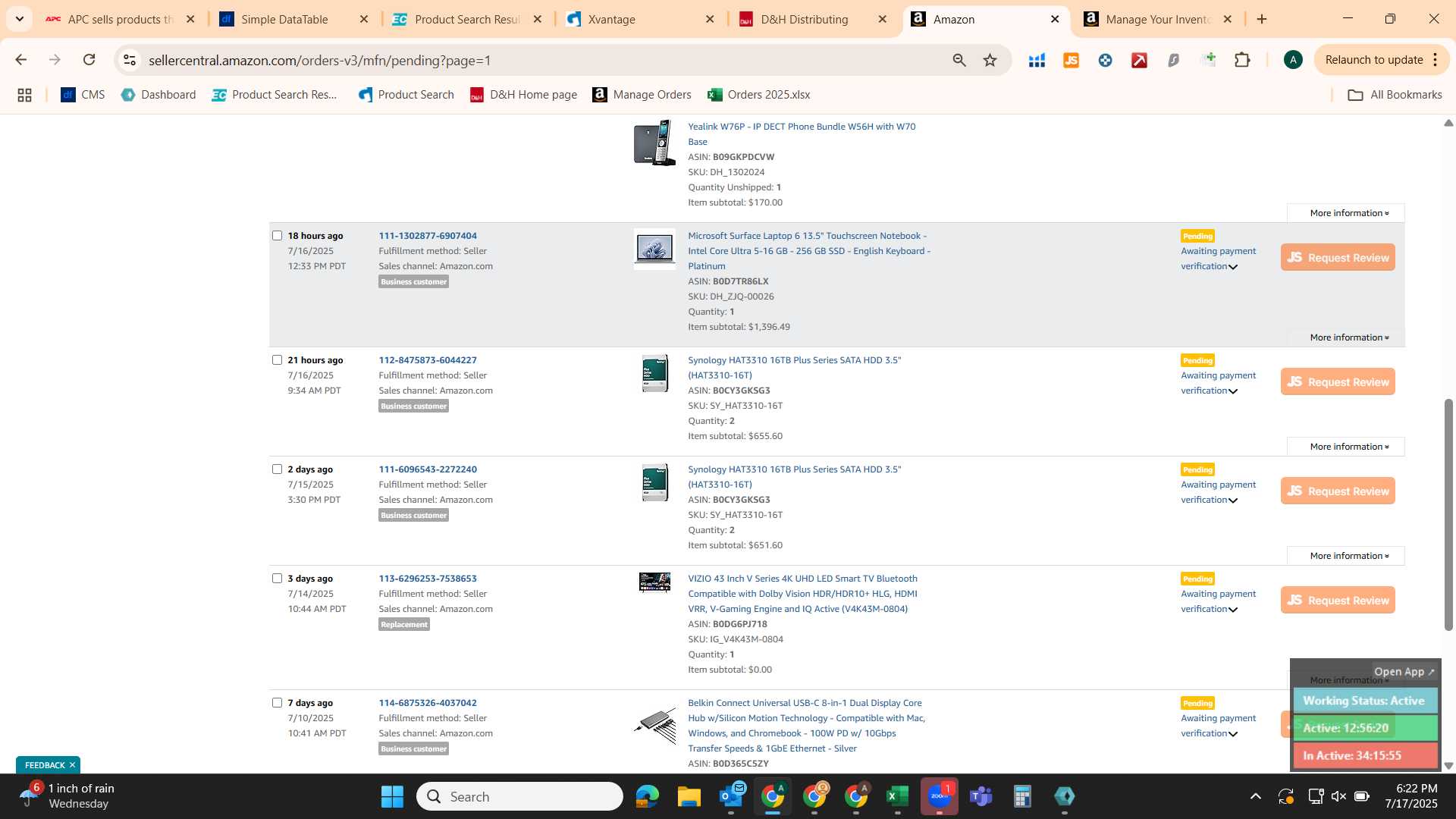Viewport: 1456px width, 819px height.
Task: Open the red arrow extension icon
Action: (1139, 60)
